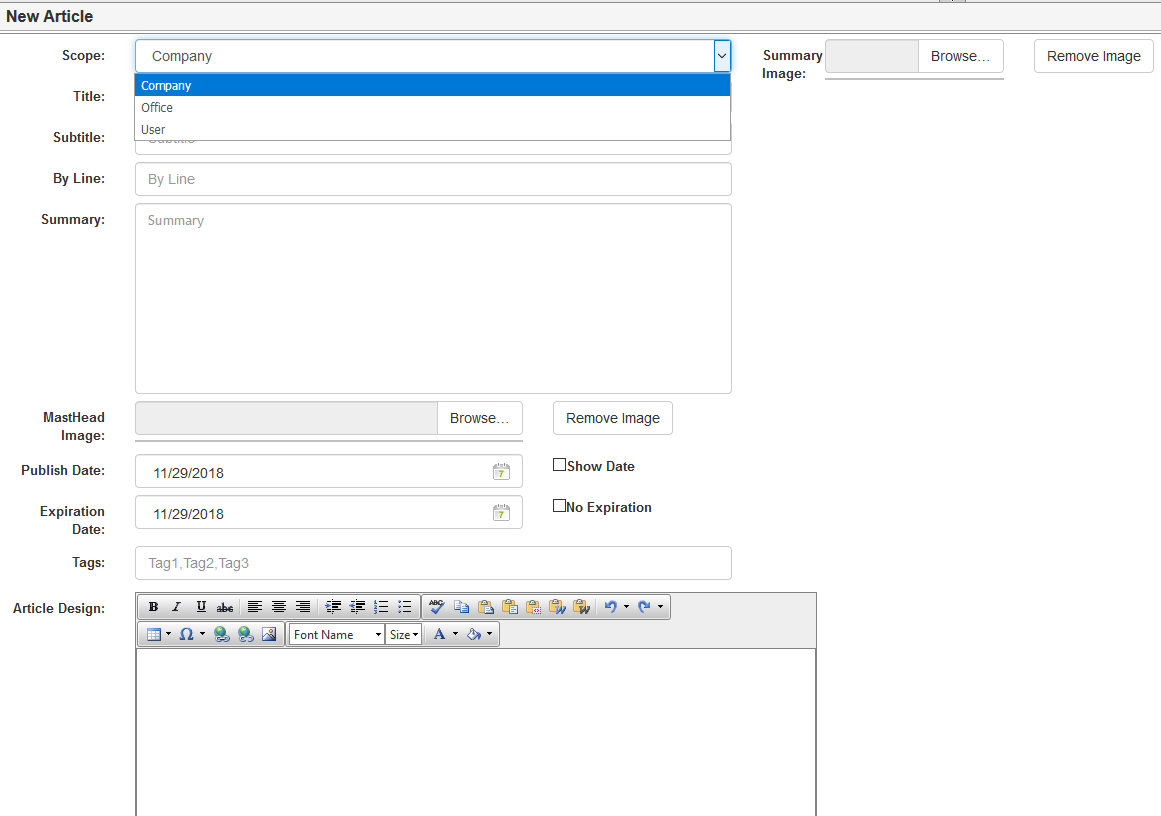
Task: Focus the Summary text area
Action: pos(433,298)
